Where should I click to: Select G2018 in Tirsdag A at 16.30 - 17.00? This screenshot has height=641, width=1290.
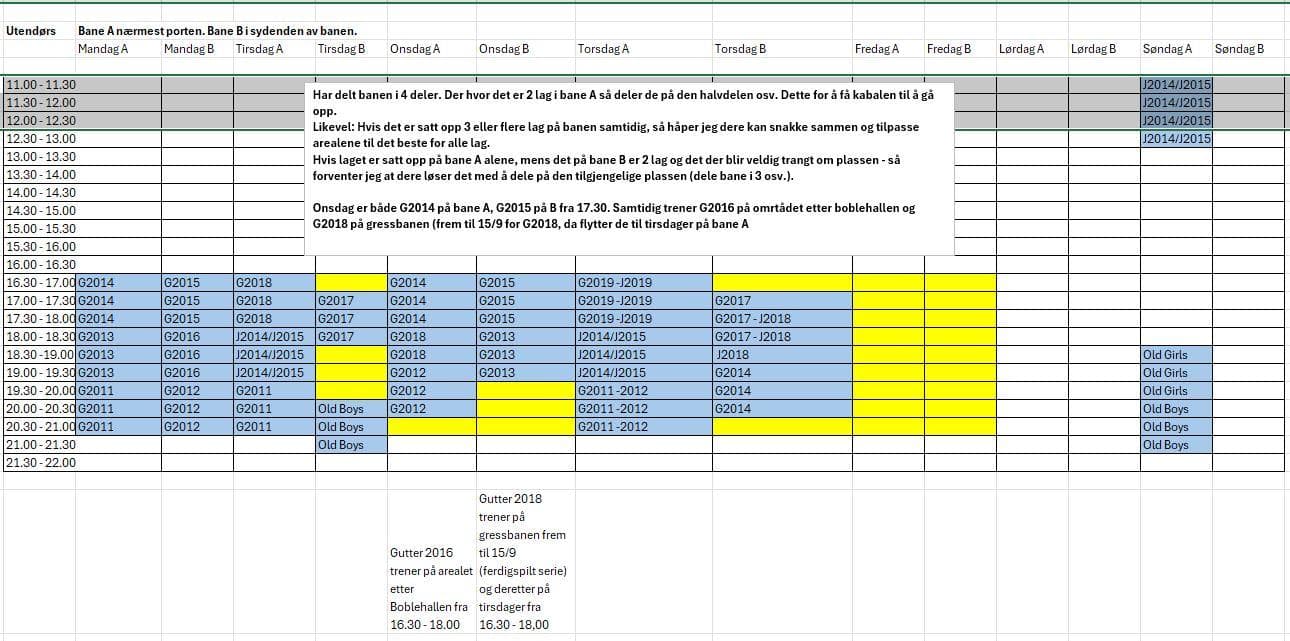coord(274,283)
